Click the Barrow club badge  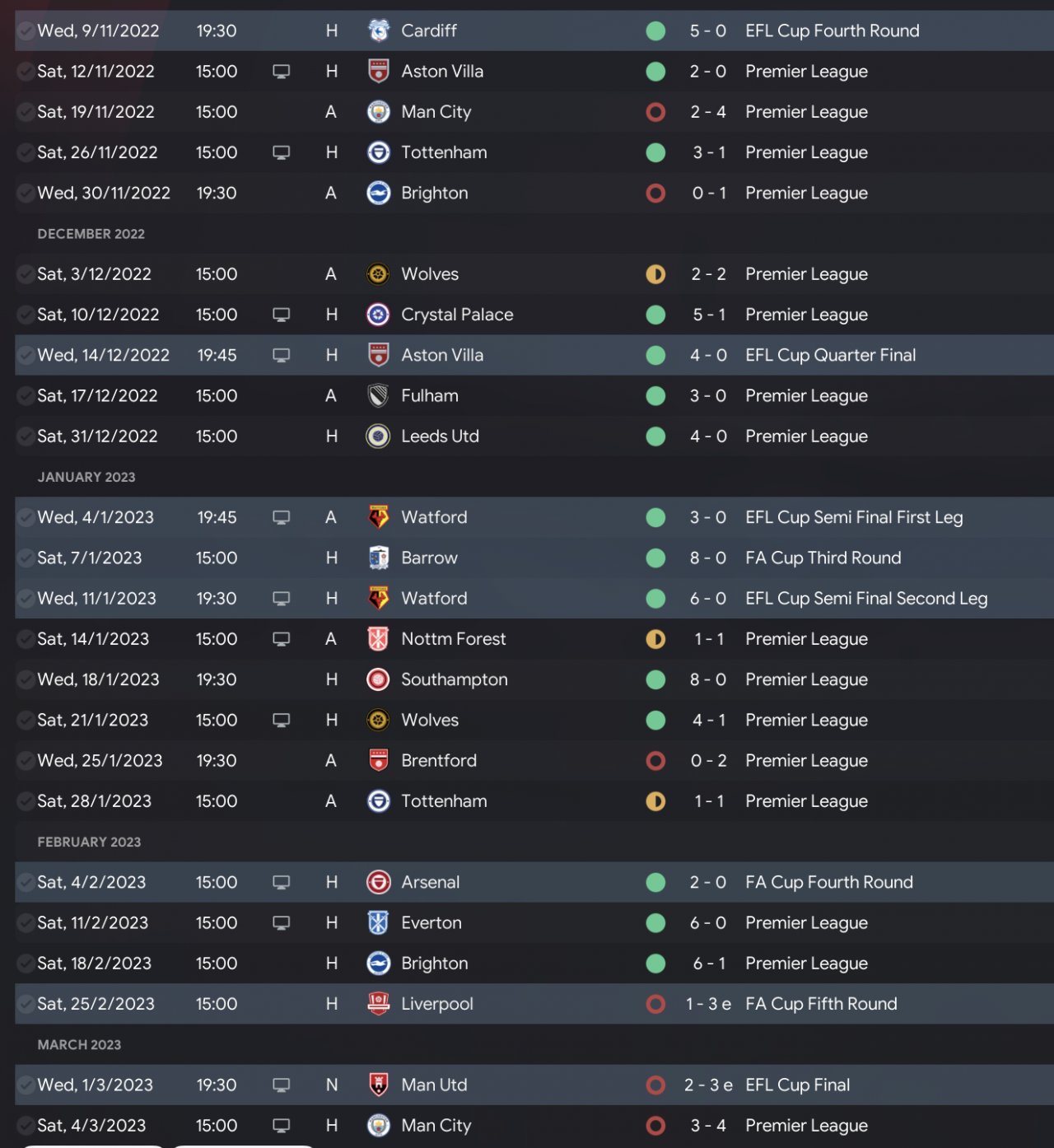pos(378,558)
